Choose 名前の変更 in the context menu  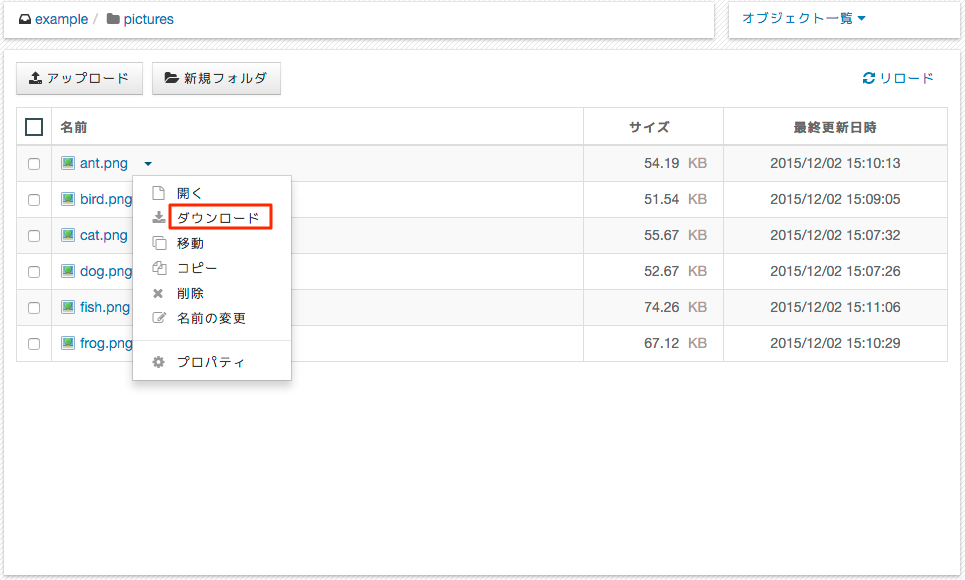point(212,318)
